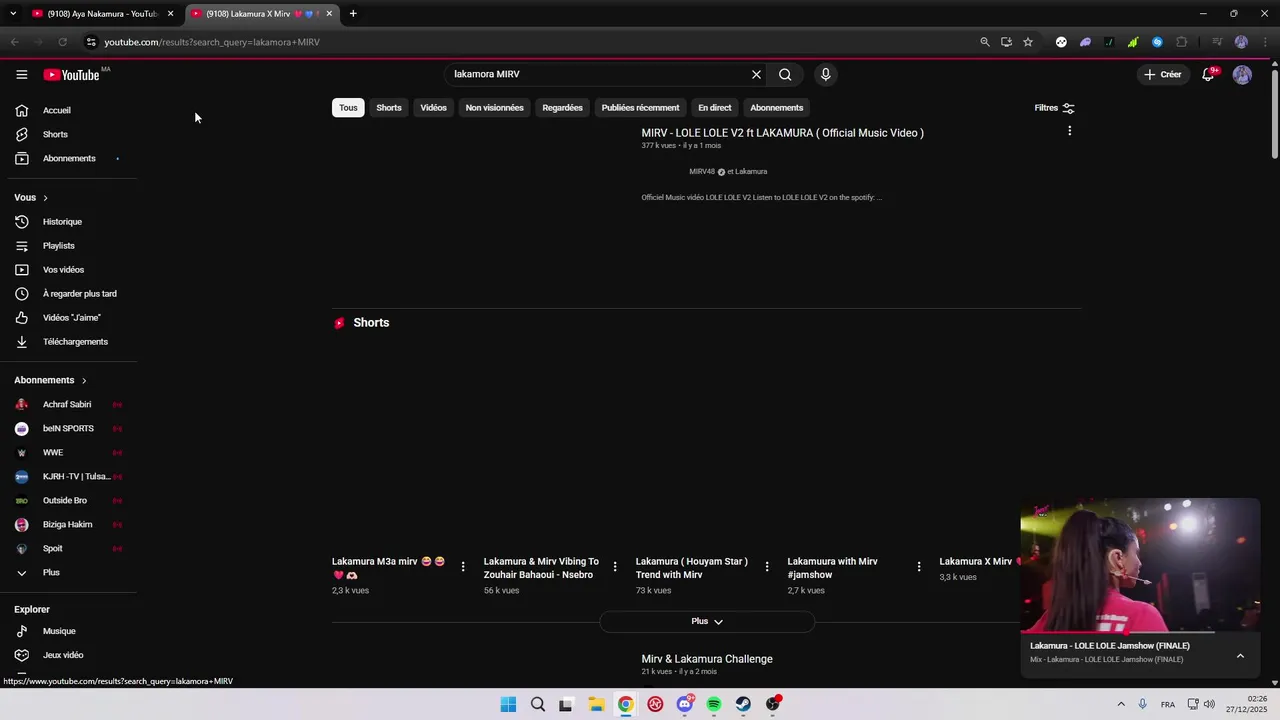Image resolution: width=1280 pixels, height=720 pixels.
Task: Open the MIRV48 channel link
Action: click(x=702, y=172)
